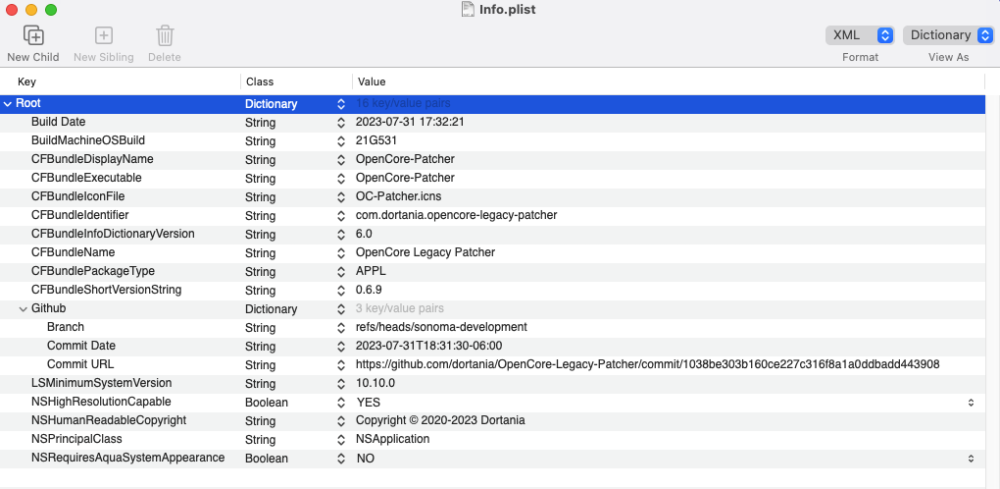Select the NSPrincipalClass key

click(x=77, y=439)
